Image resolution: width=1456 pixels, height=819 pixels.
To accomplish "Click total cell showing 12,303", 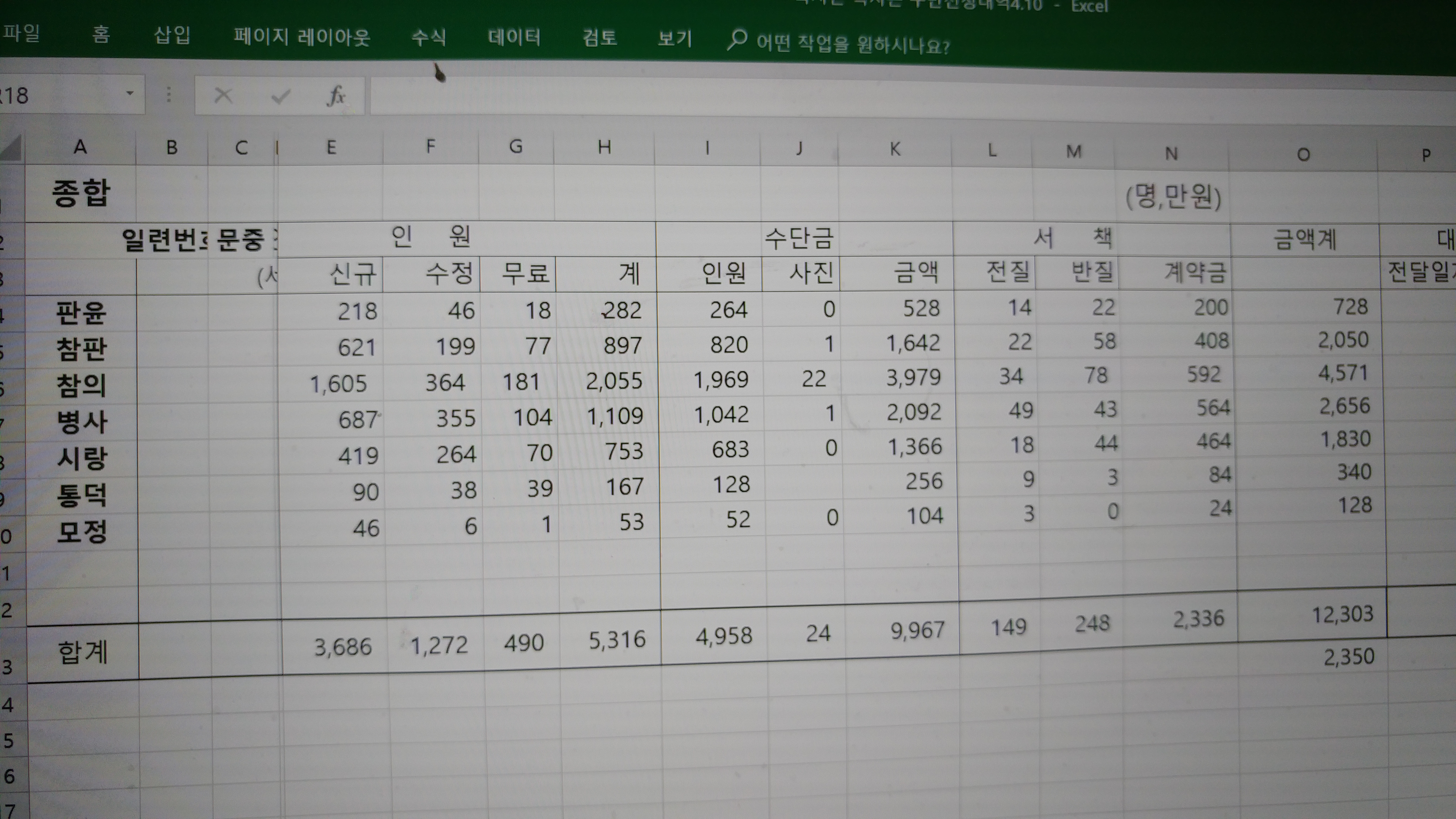I will [x=1312, y=615].
